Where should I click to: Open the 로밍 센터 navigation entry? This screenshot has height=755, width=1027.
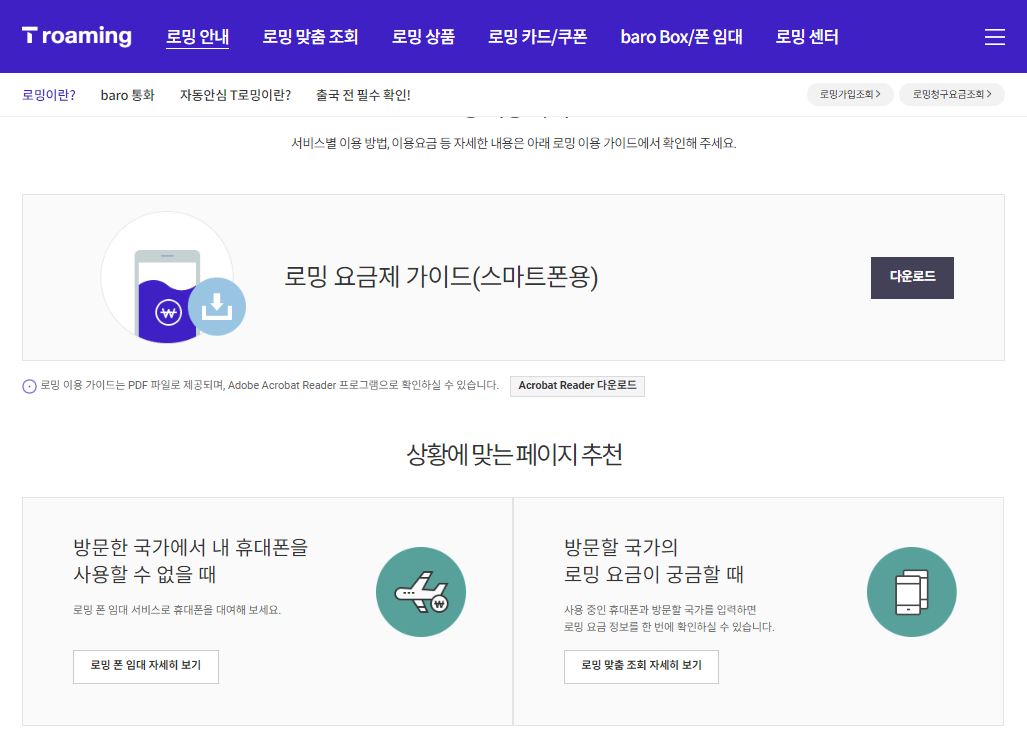(x=806, y=36)
